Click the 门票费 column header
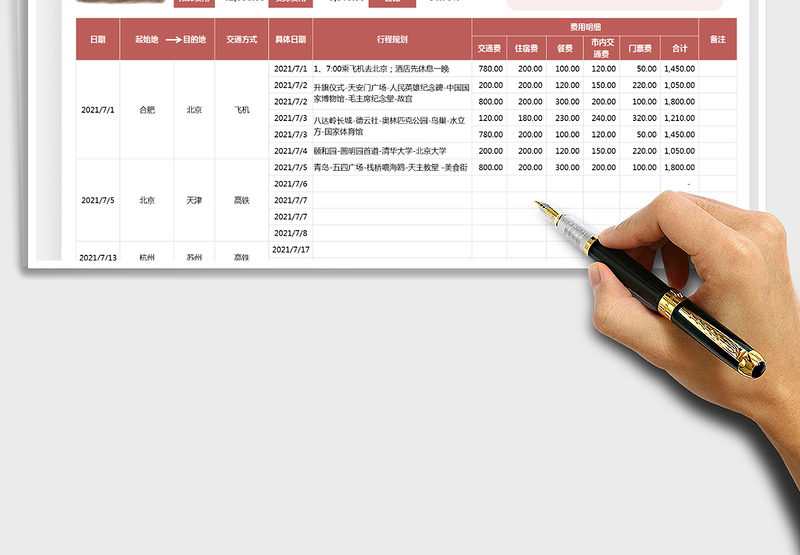The height and width of the screenshot is (555, 800). [x=639, y=48]
